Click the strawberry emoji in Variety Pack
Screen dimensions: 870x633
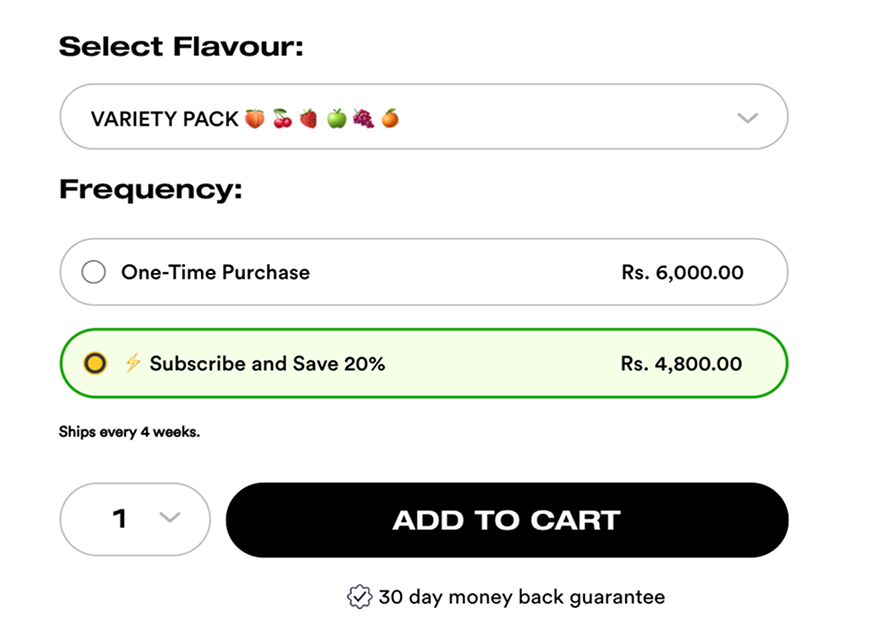309,119
